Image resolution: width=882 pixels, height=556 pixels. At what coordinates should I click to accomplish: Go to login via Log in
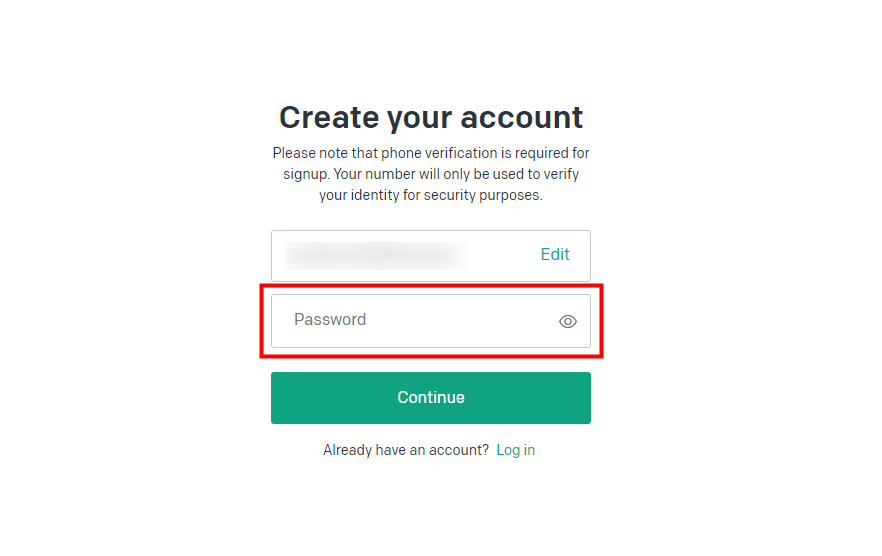pos(515,450)
